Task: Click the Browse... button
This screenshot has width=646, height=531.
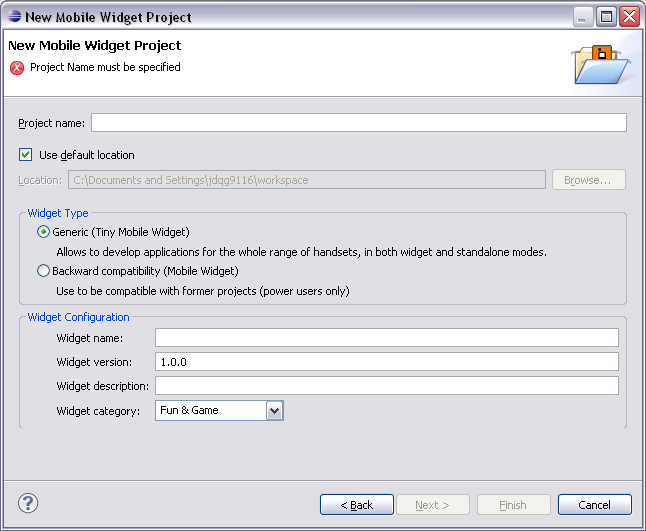Action: (x=589, y=180)
